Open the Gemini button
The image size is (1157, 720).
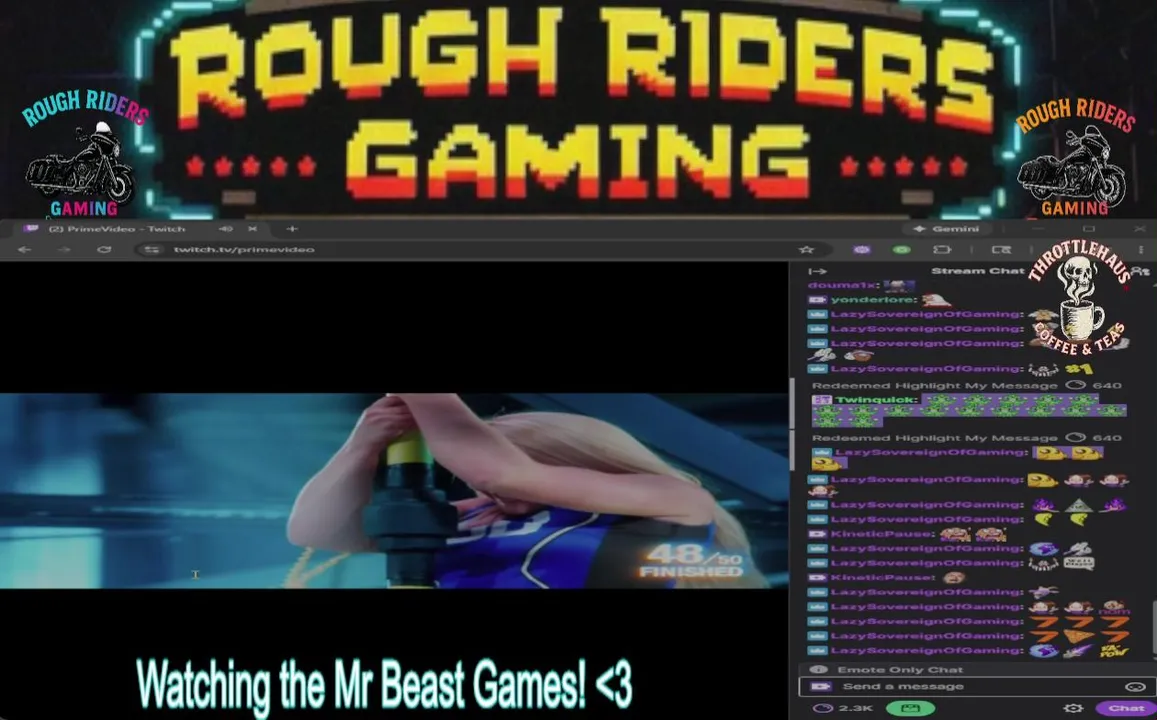tap(945, 229)
